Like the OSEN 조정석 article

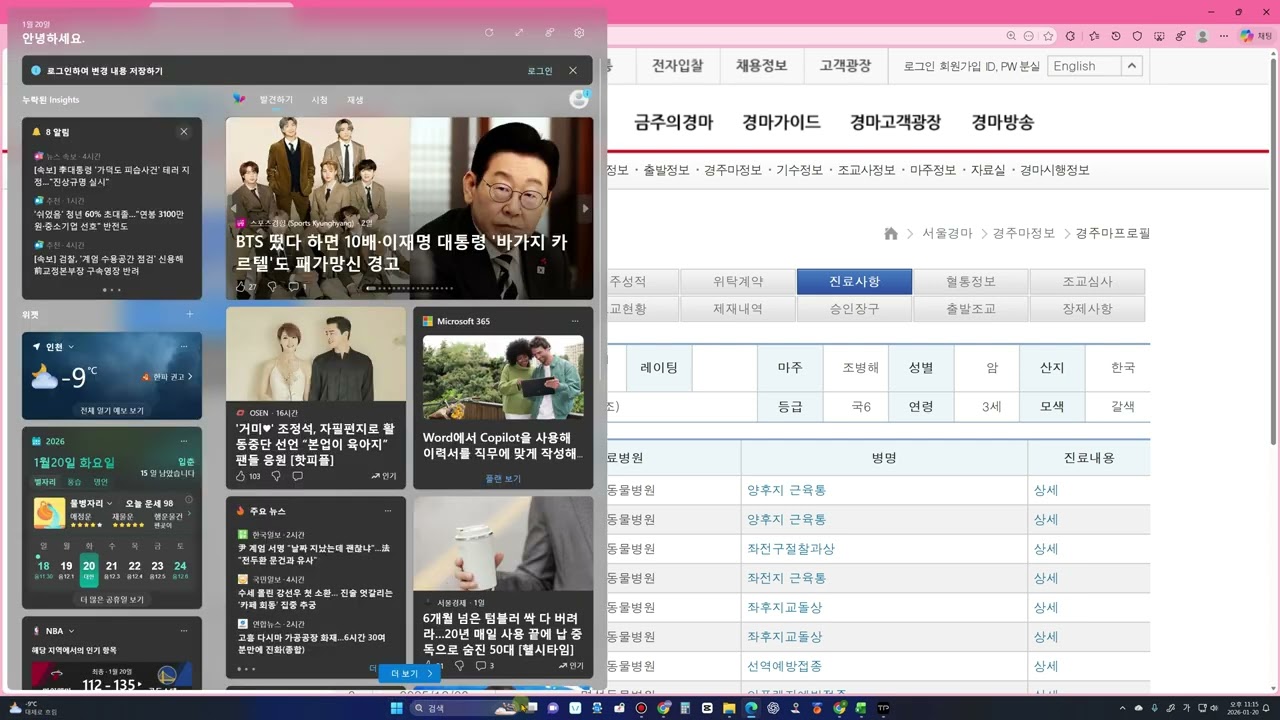(241, 476)
